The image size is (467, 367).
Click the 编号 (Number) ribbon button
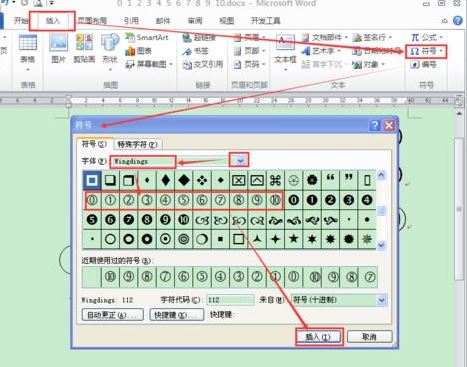(x=423, y=64)
